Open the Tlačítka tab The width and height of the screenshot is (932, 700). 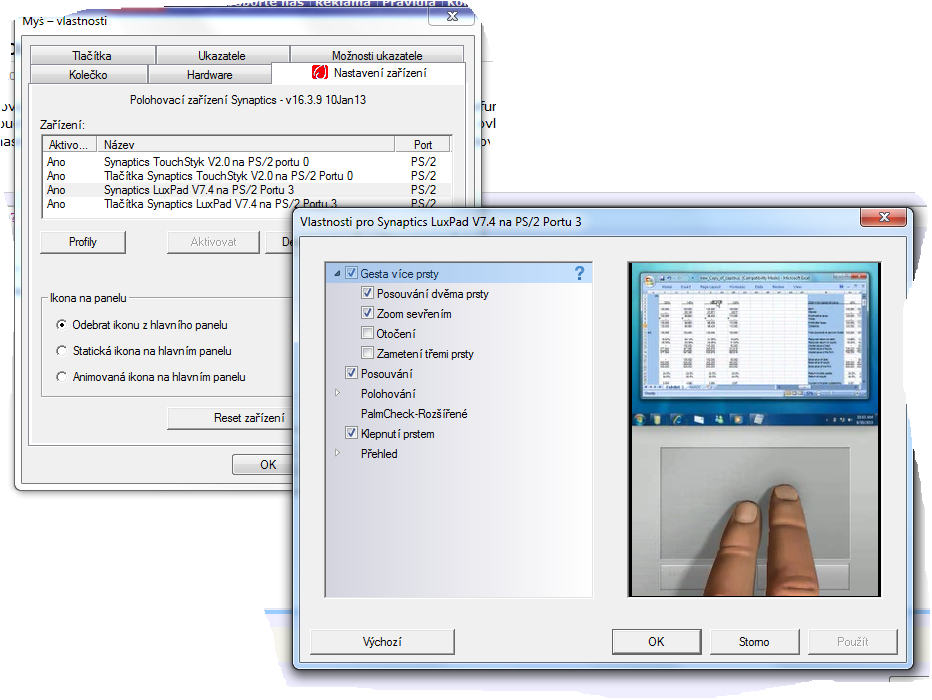[x=92, y=55]
